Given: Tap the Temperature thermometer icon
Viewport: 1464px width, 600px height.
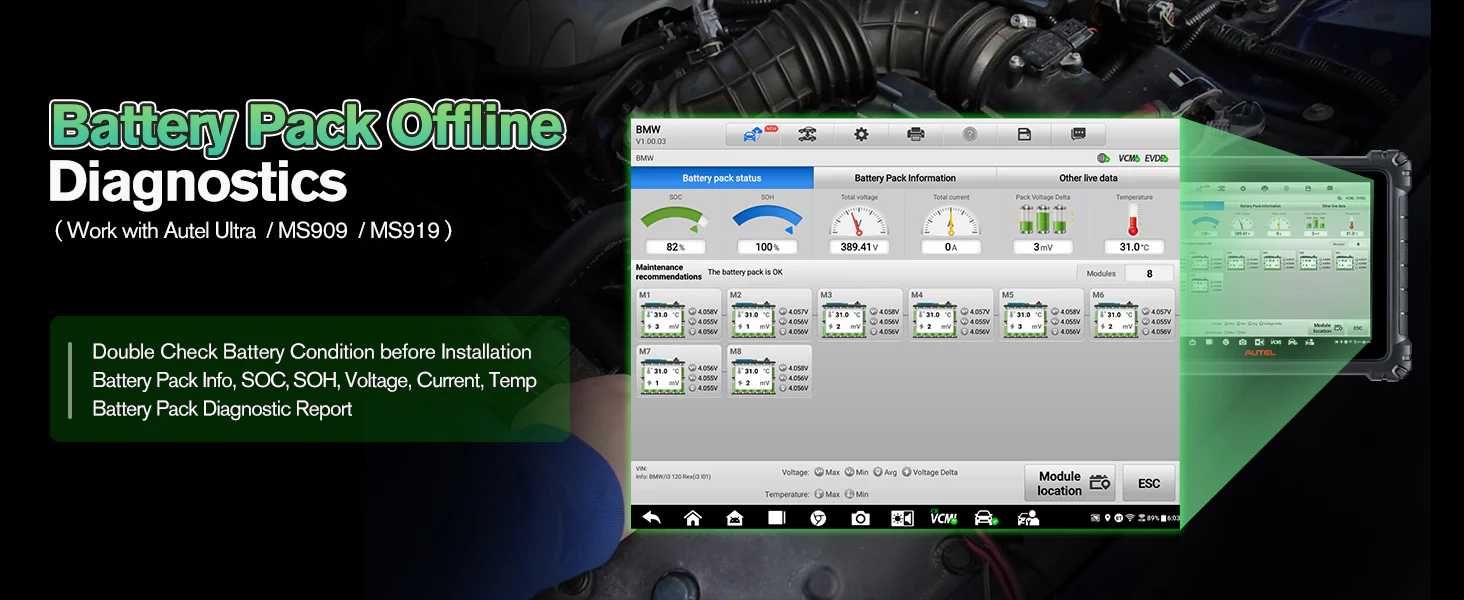Looking at the screenshot, I should tap(1134, 220).
